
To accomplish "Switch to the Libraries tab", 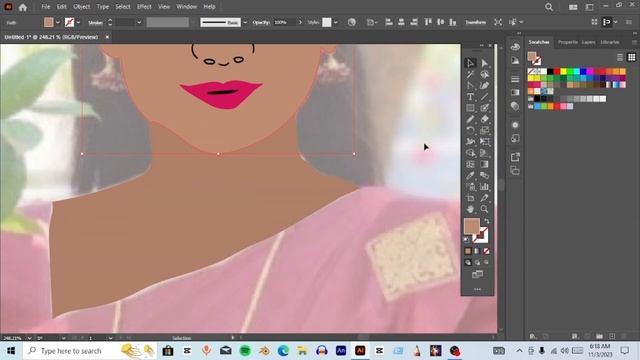I will (x=610, y=42).
